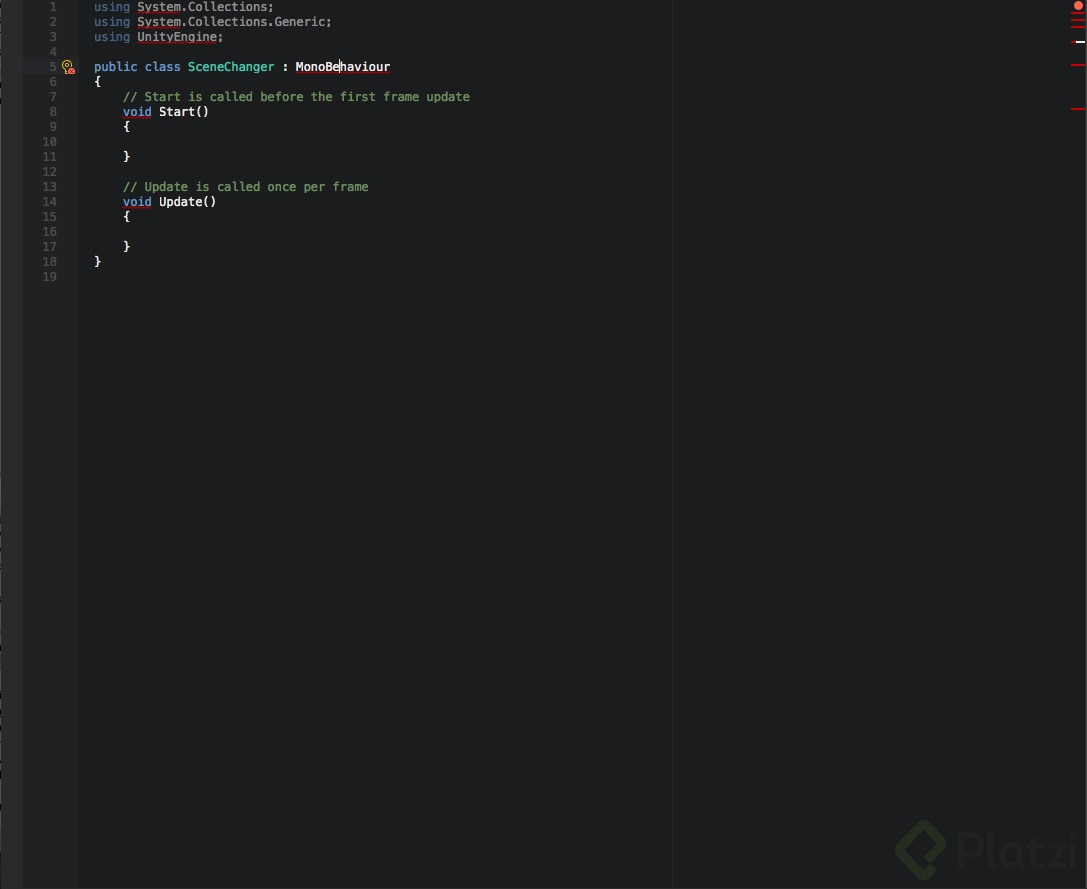Click line number 8 in the gutter

click(53, 112)
